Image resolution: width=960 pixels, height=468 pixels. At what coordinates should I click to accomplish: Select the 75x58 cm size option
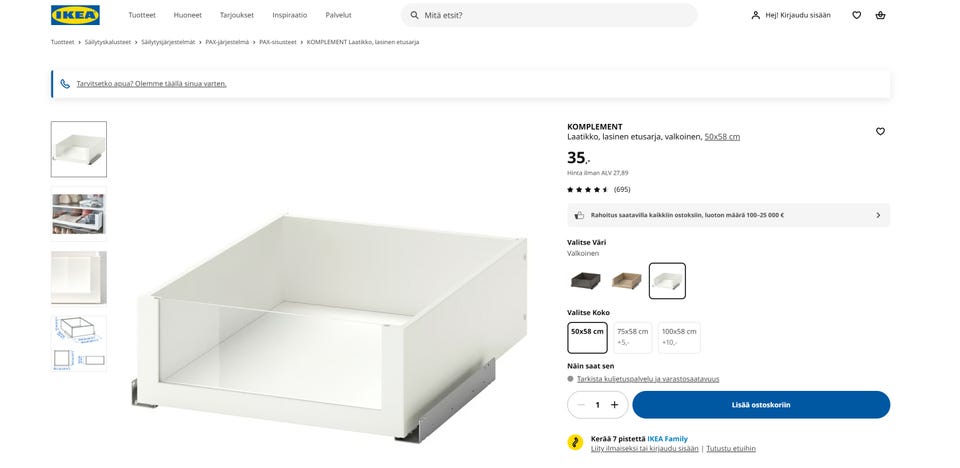tap(632, 338)
